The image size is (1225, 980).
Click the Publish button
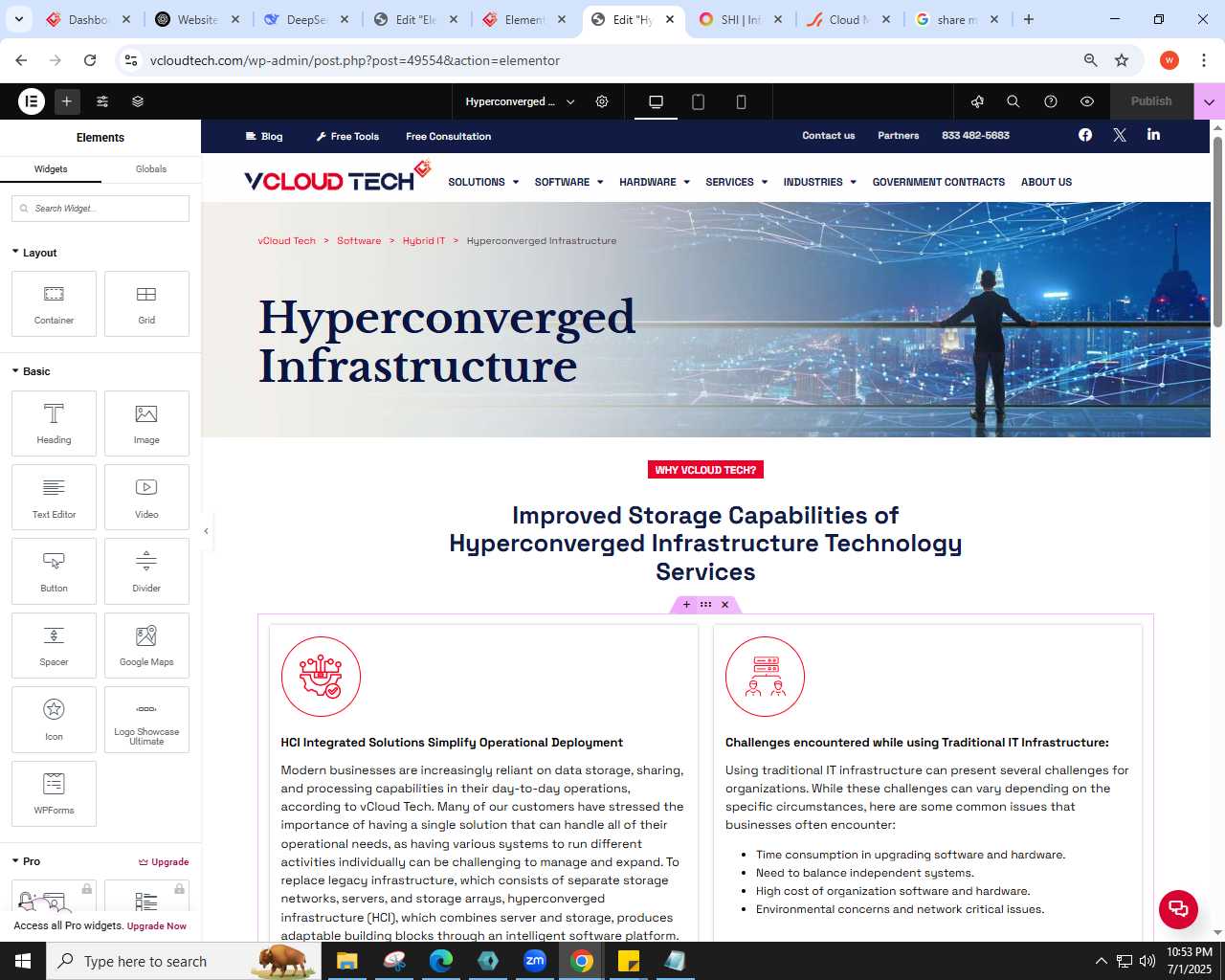(1151, 101)
